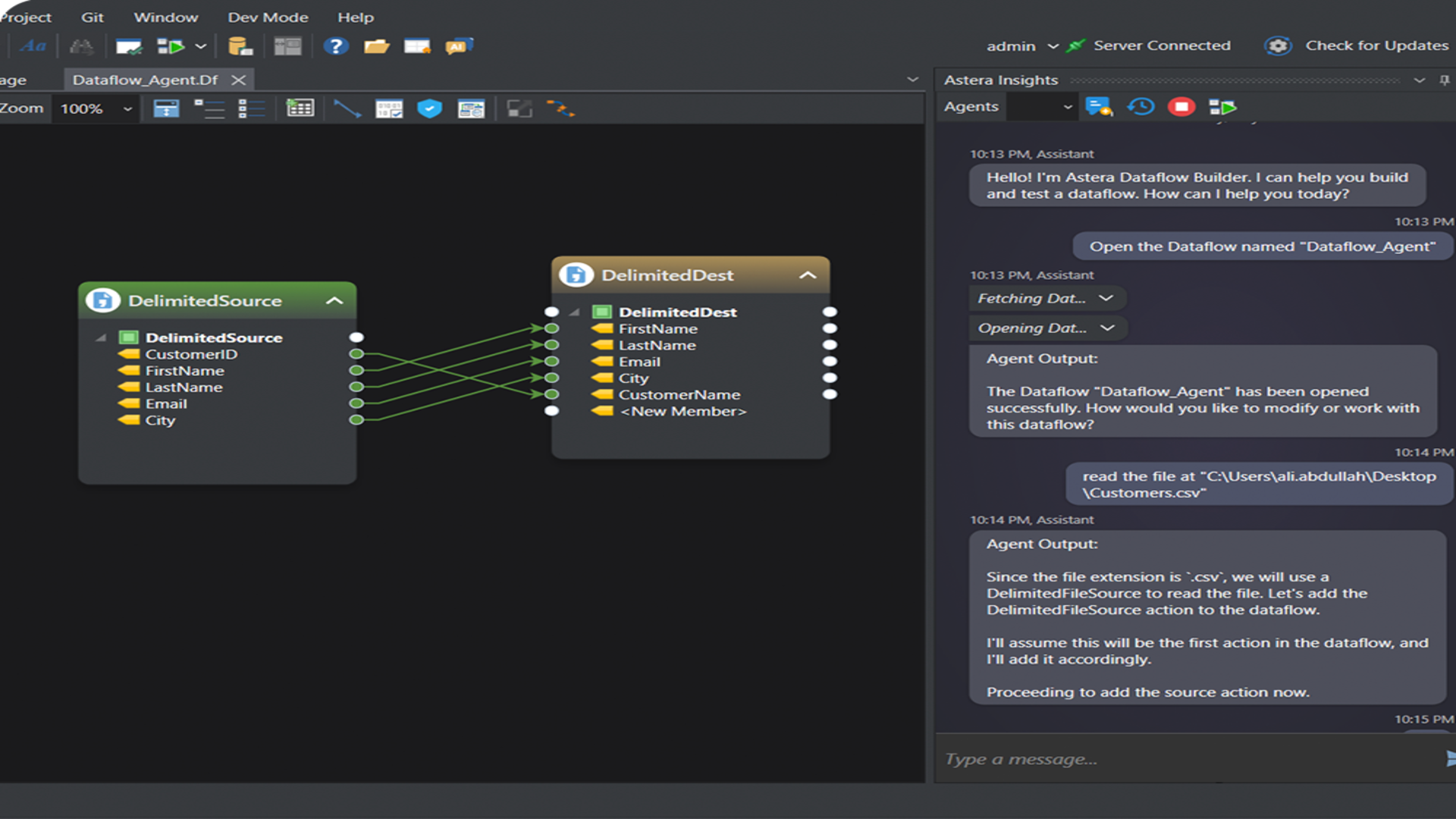Select the Dataflow_Agent.Df tab

145,80
